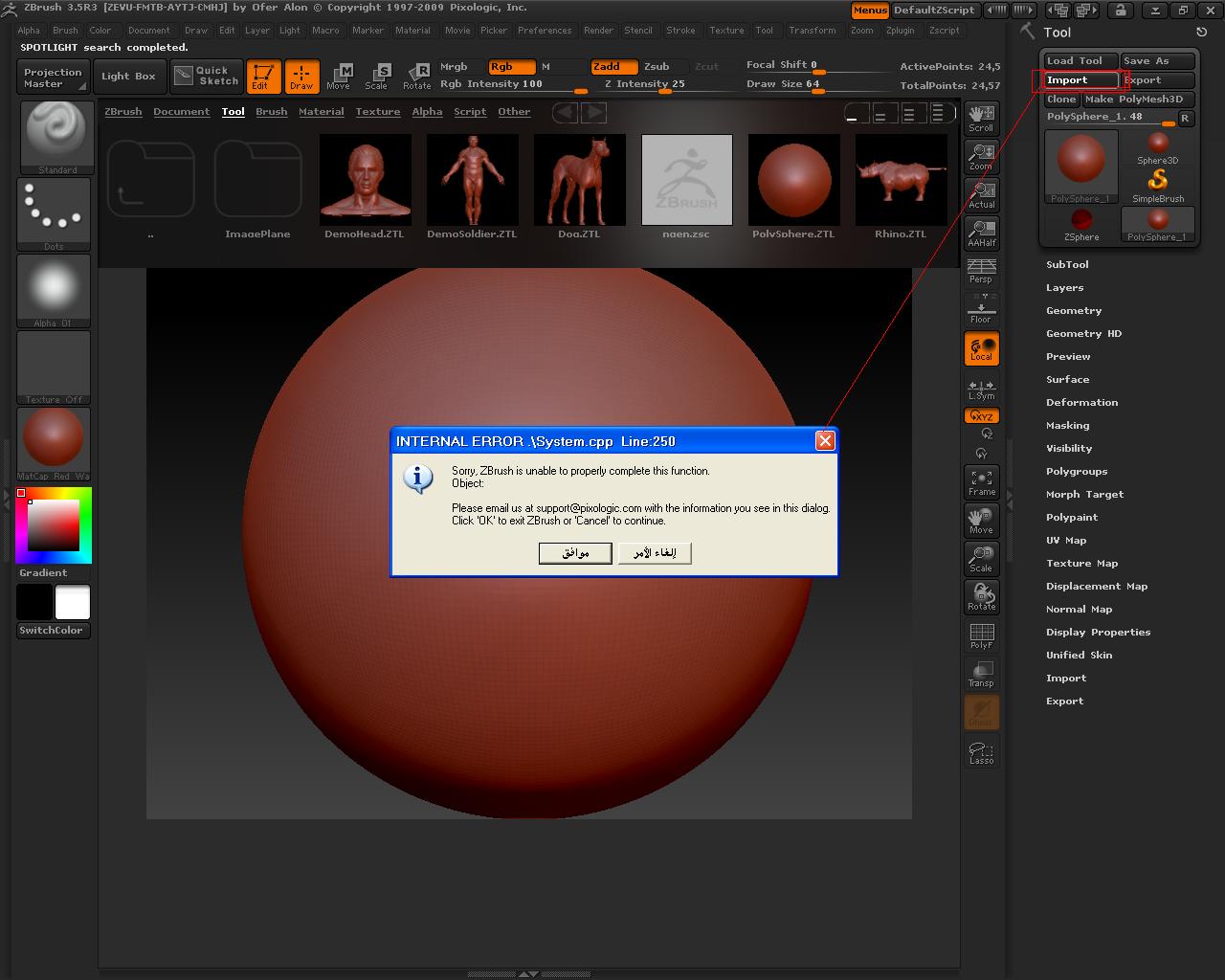1225x980 pixels.
Task: Open the Brush menu
Action: pyautogui.click(x=65, y=30)
